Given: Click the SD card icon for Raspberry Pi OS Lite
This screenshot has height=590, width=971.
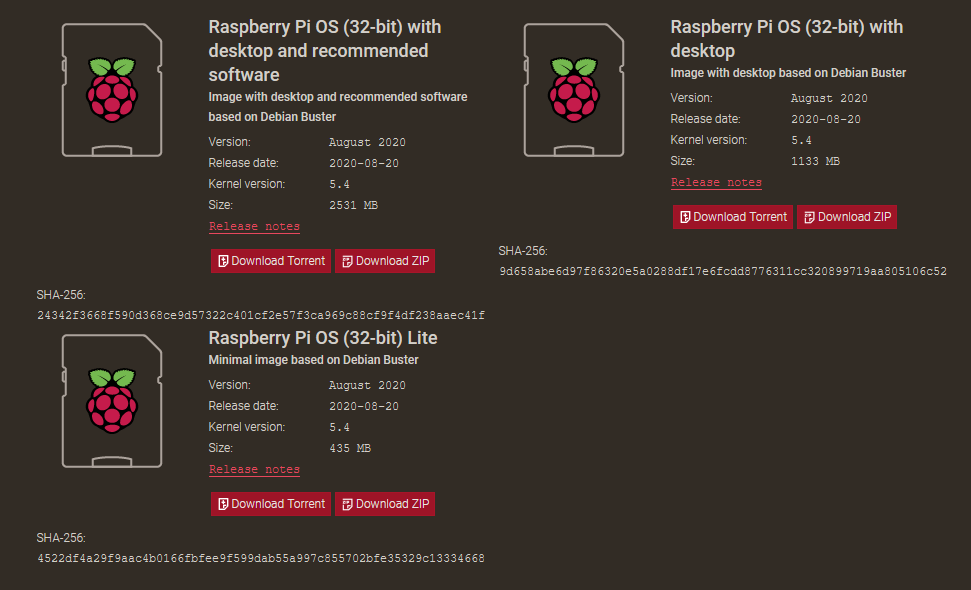Looking at the screenshot, I should pos(111,400).
